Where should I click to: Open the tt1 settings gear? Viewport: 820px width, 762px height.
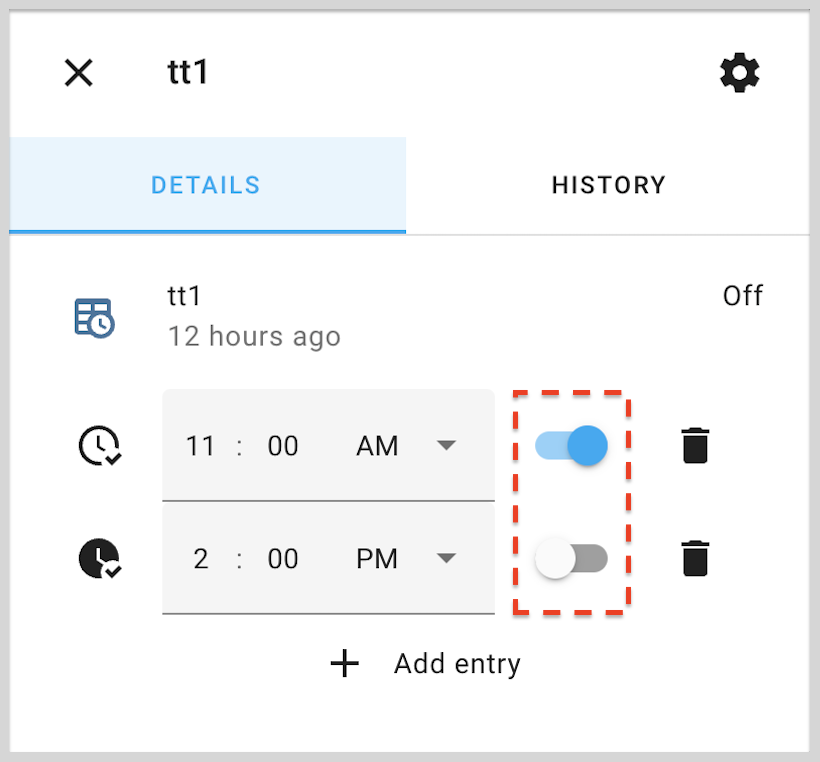click(739, 72)
